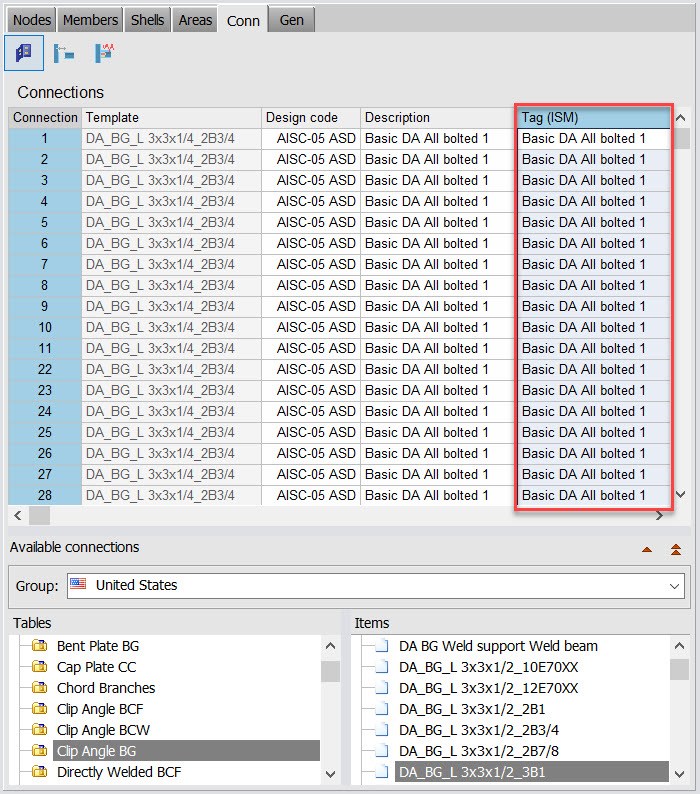Click the Design code column header

[310, 117]
